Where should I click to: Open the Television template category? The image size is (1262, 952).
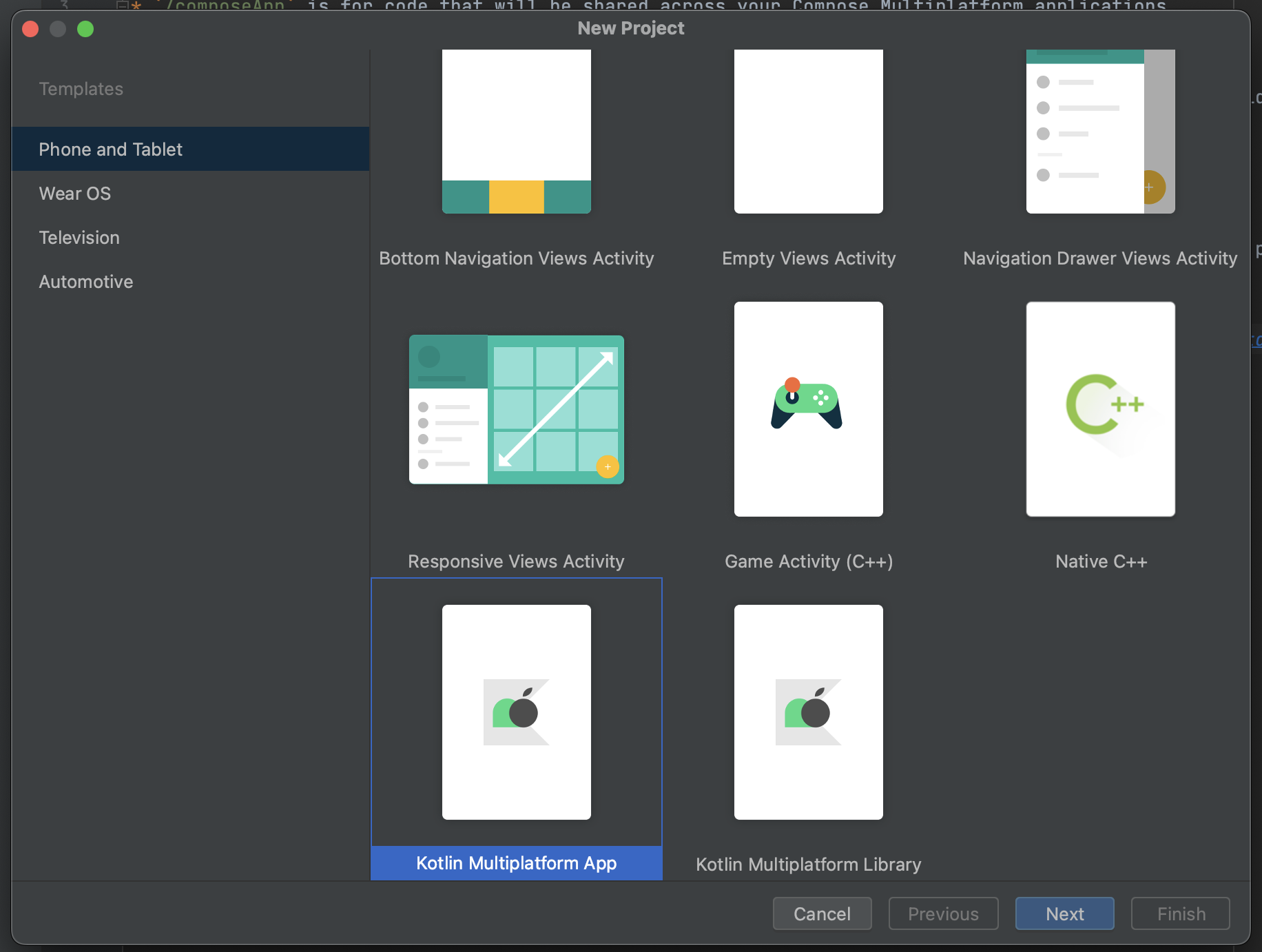point(79,237)
